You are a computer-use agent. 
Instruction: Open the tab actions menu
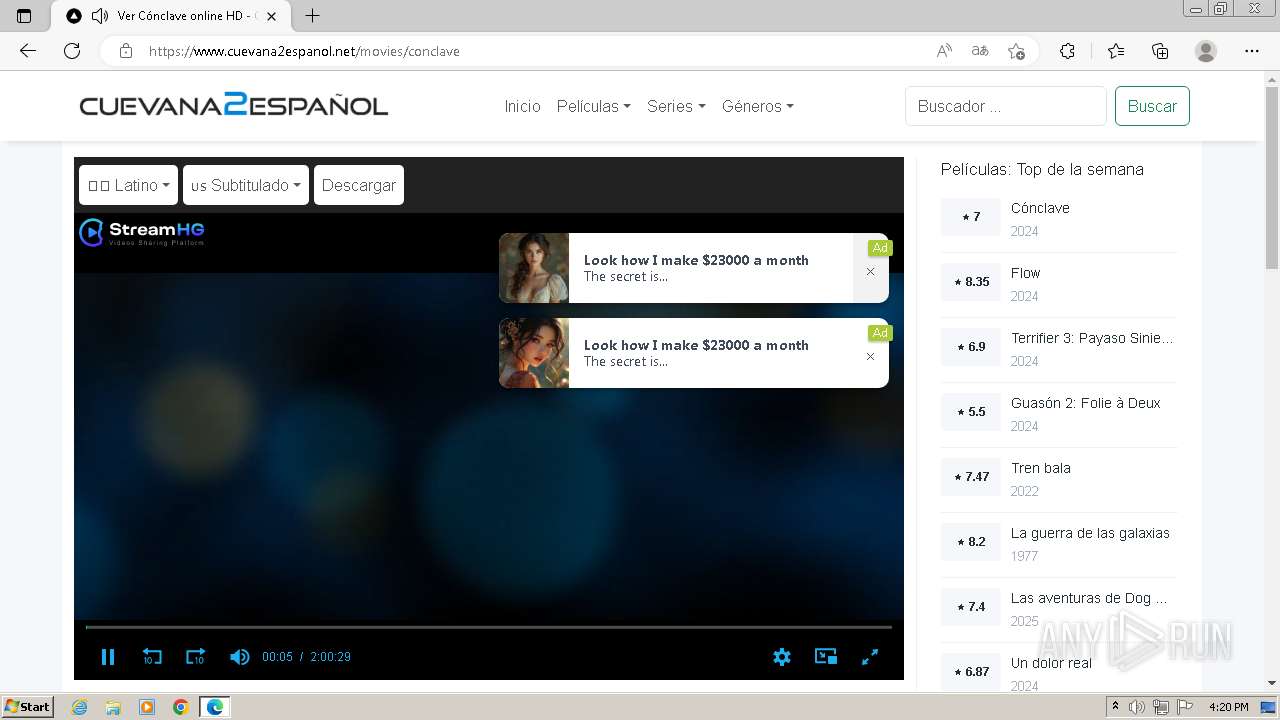(x=24, y=16)
